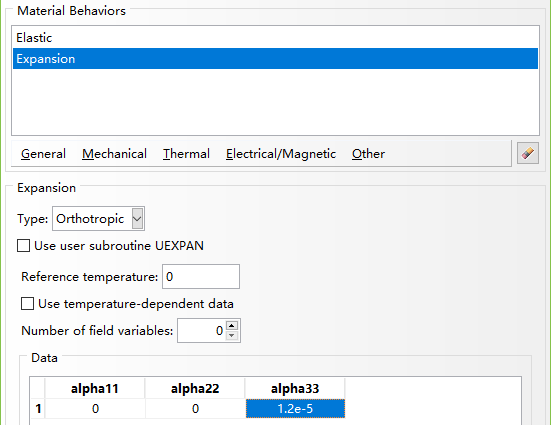Screen dimensions: 551x425
Task: Click the alpha33 column header
Action: click(x=295, y=388)
